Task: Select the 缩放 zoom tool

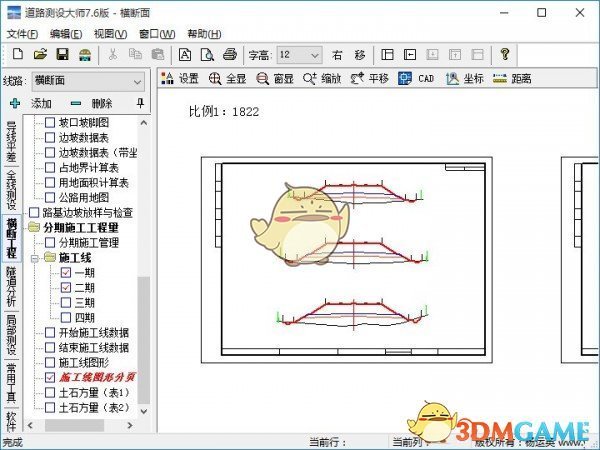Action: click(x=322, y=78)
